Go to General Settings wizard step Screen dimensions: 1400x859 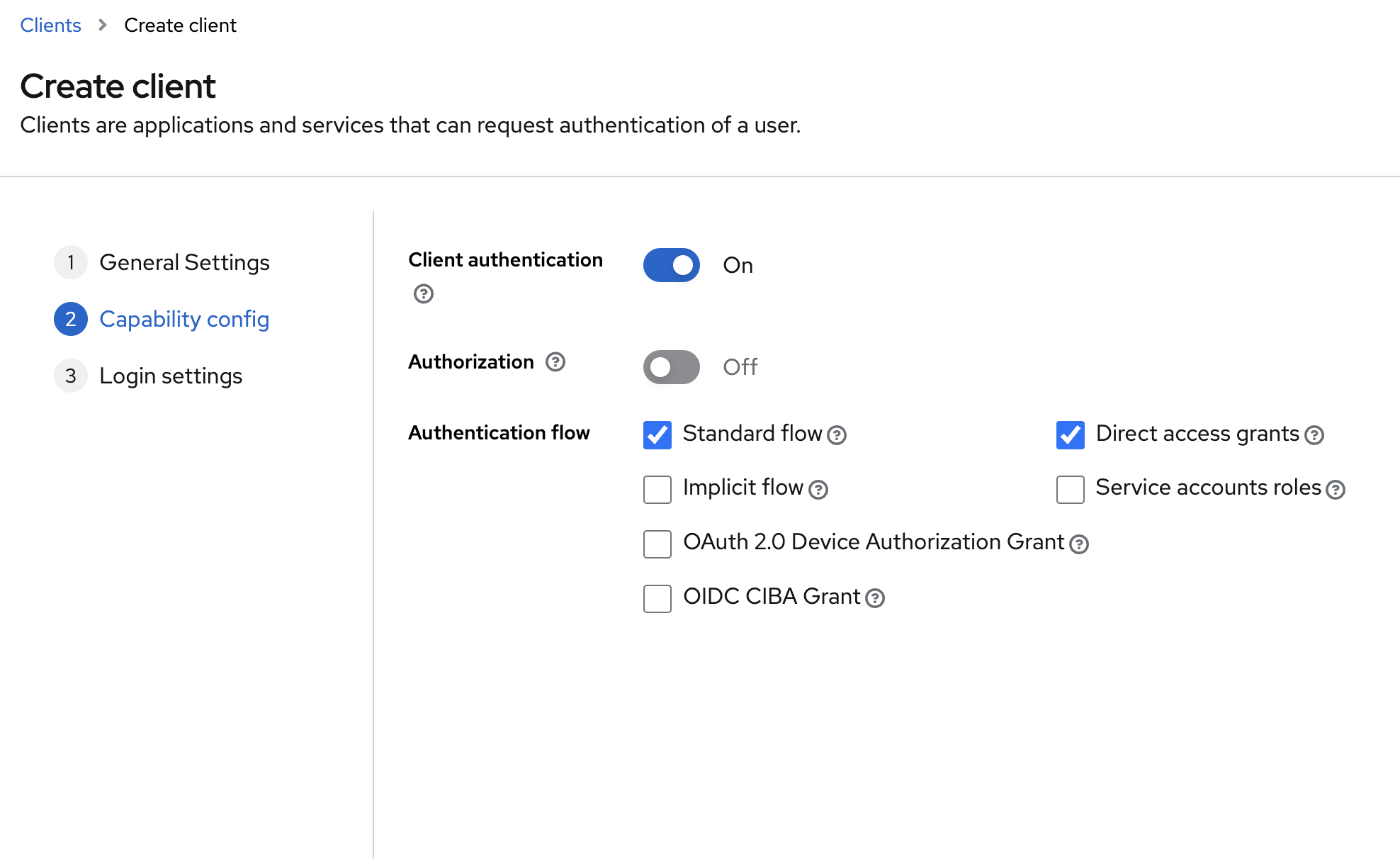[184, 262]
